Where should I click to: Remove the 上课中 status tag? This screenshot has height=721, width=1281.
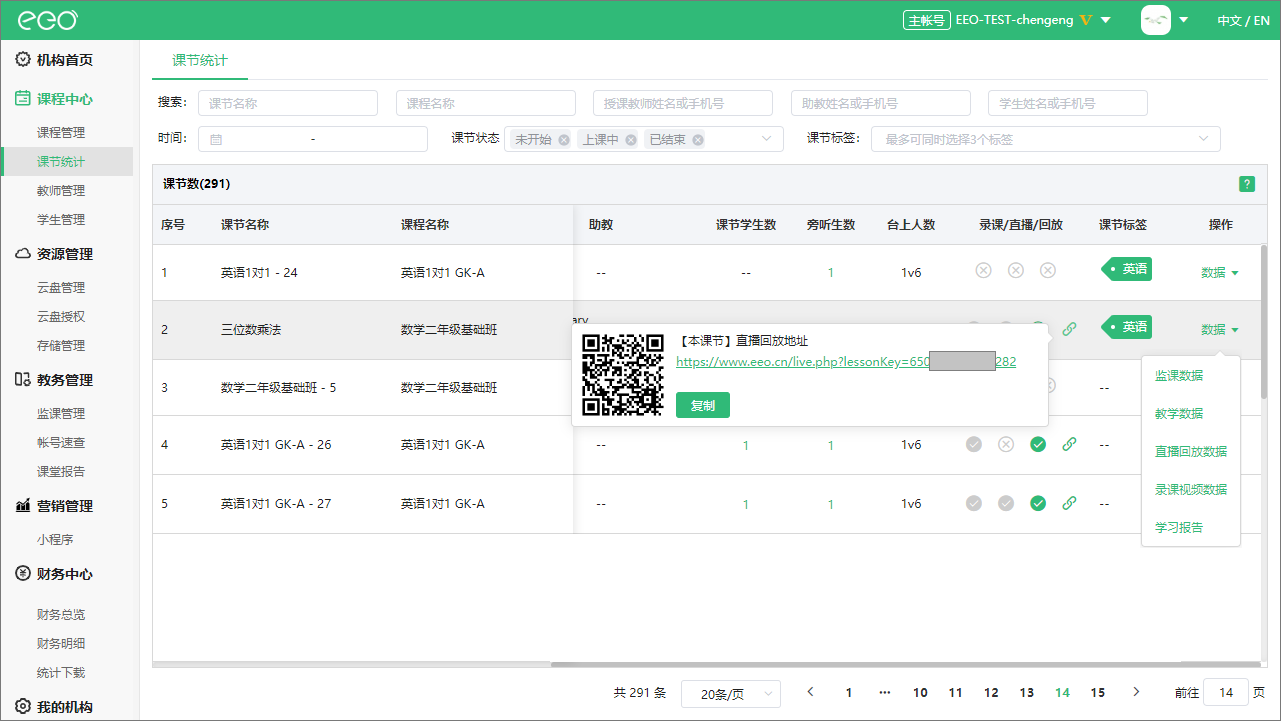click(x=631, y=140)
